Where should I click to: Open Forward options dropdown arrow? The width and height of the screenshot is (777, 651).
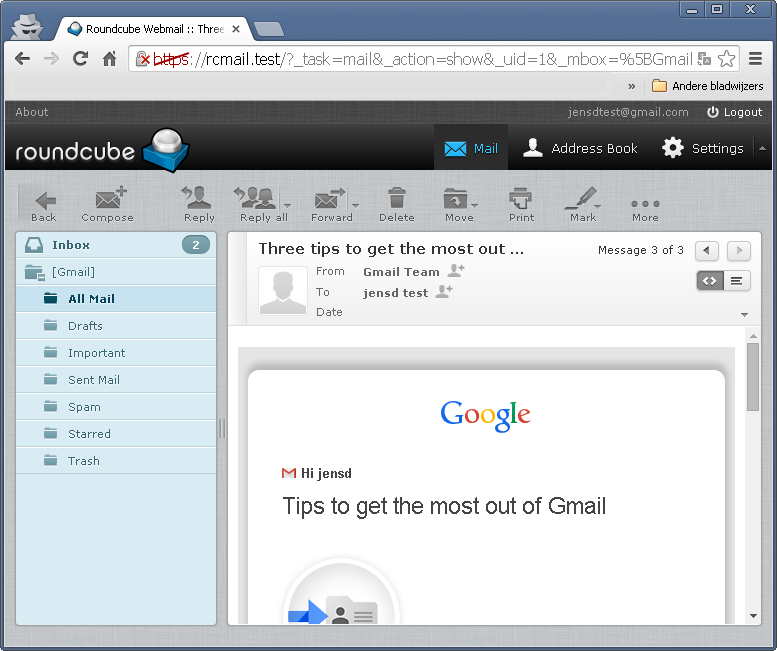[x=355, y=205]
